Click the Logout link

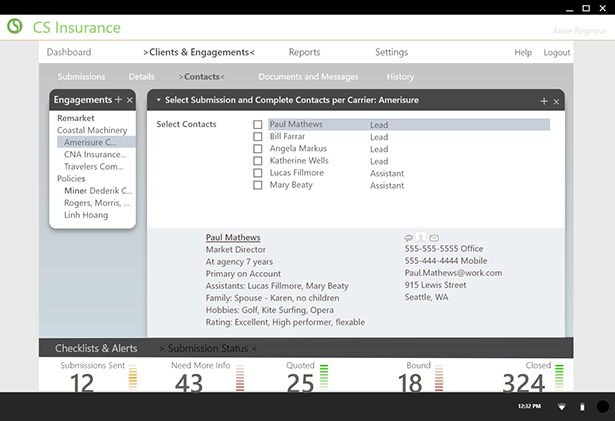pos(557,52)
